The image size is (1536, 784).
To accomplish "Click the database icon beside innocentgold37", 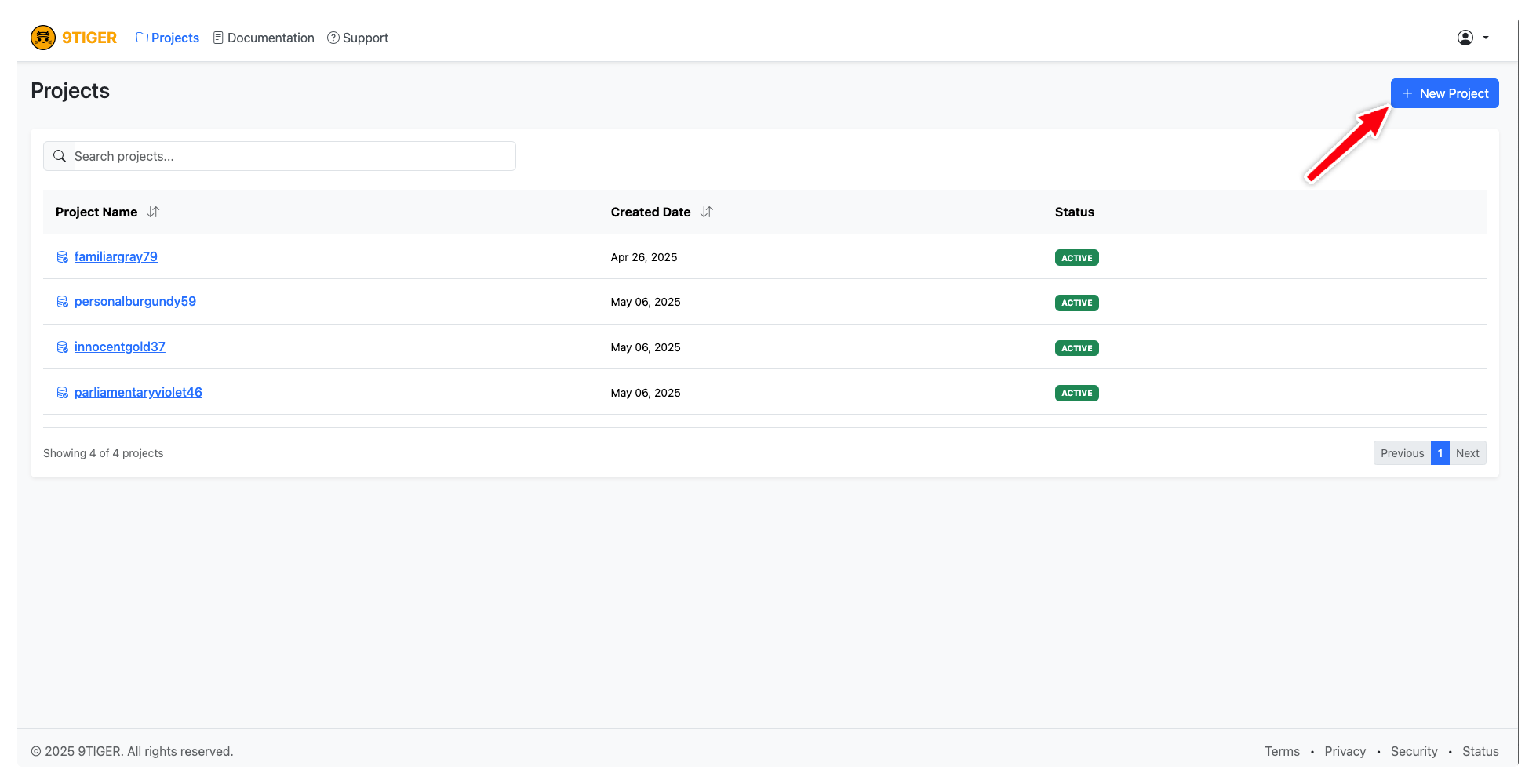I will [63, 347].
